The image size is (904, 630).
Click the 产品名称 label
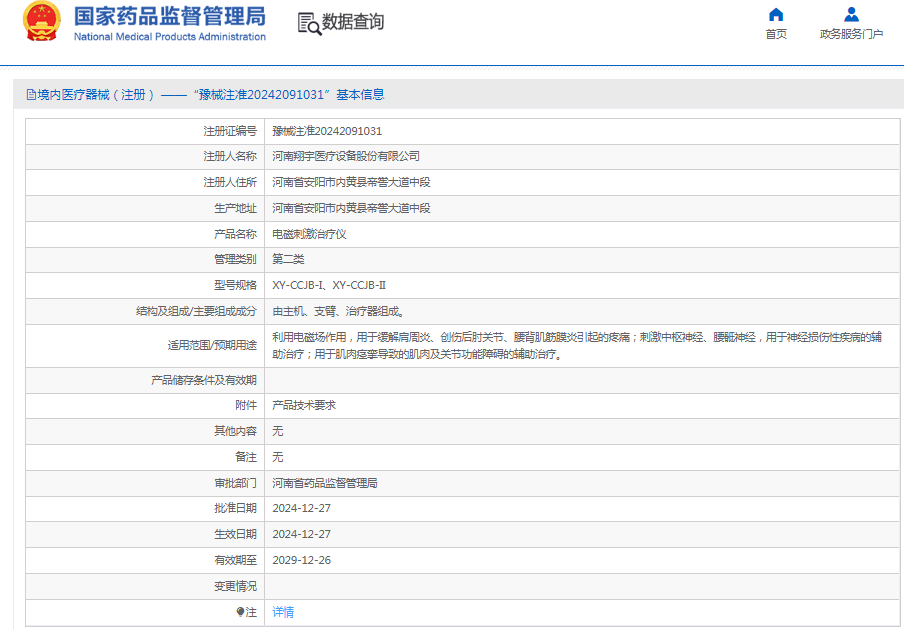click(x=235, y=234)
